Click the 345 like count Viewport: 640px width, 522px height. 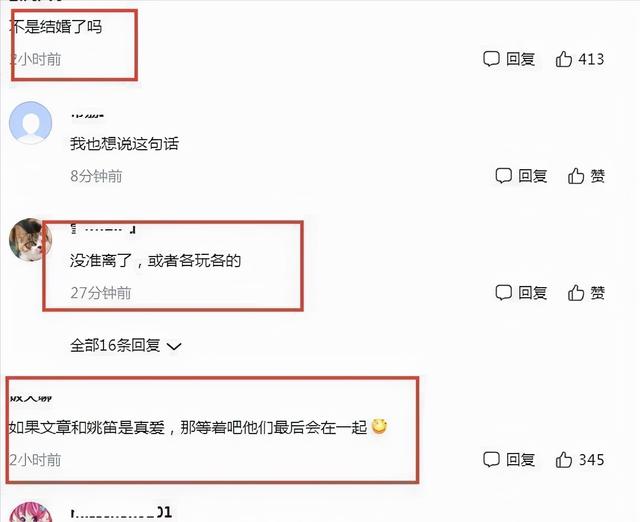tap(591, 460)
